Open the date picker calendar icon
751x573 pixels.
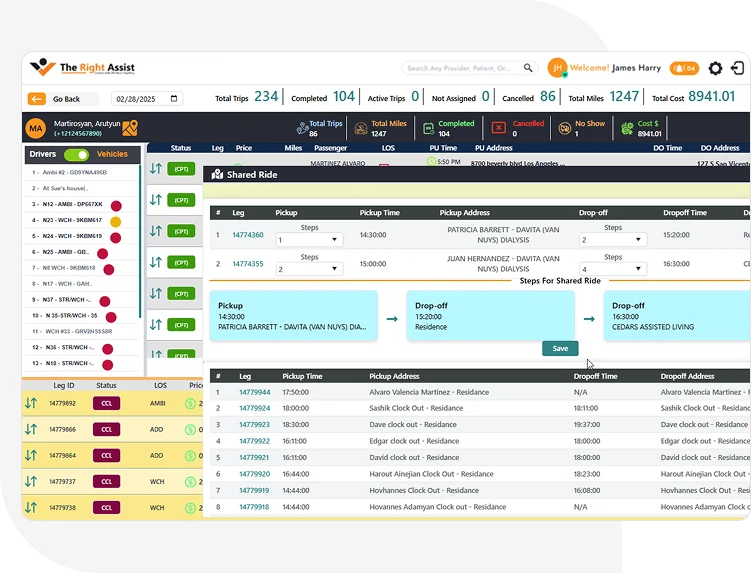(174, 99)
